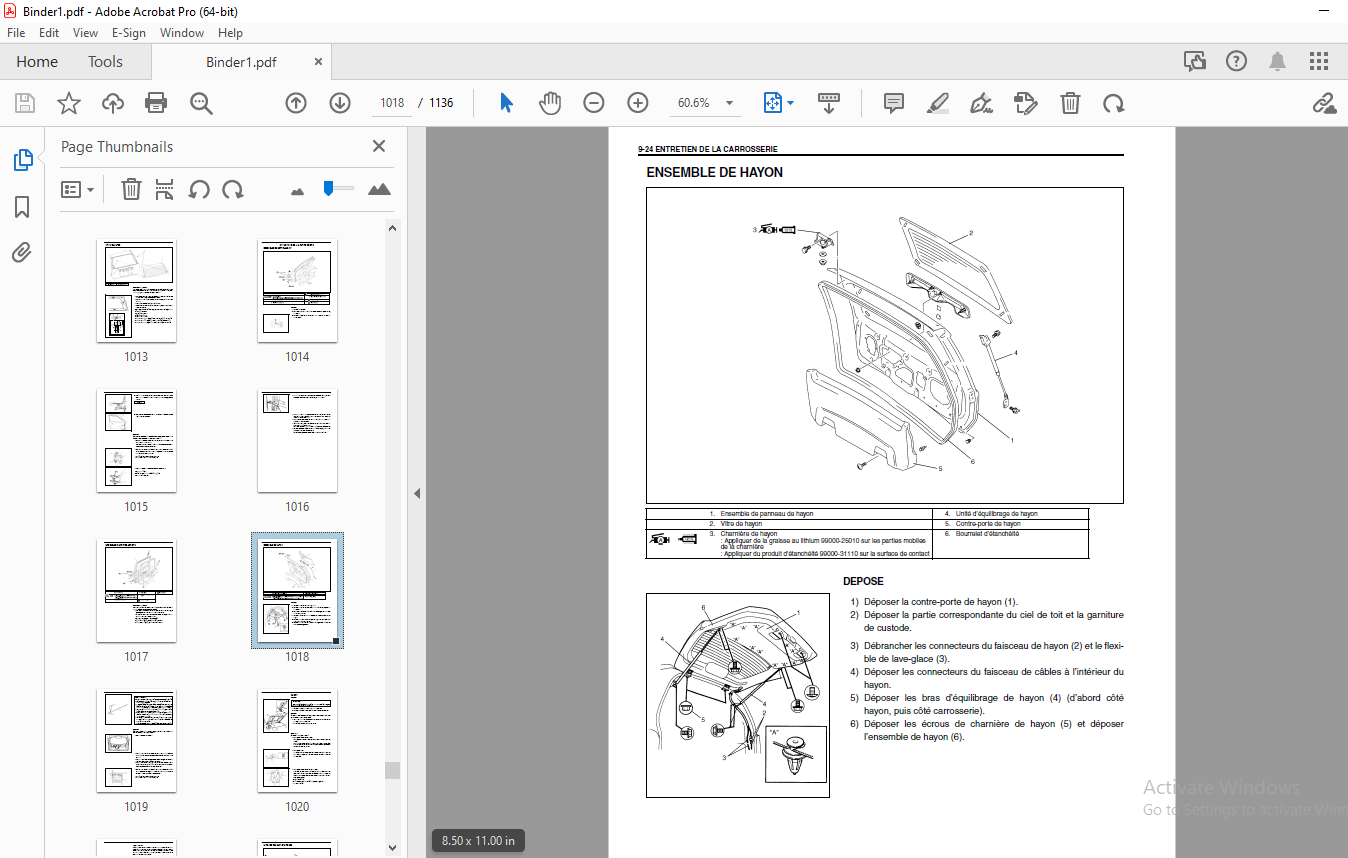Click the upload to cloud icon
Image resolution: width=1348 pixels, height=858 pixels.
tap(112, 103)
